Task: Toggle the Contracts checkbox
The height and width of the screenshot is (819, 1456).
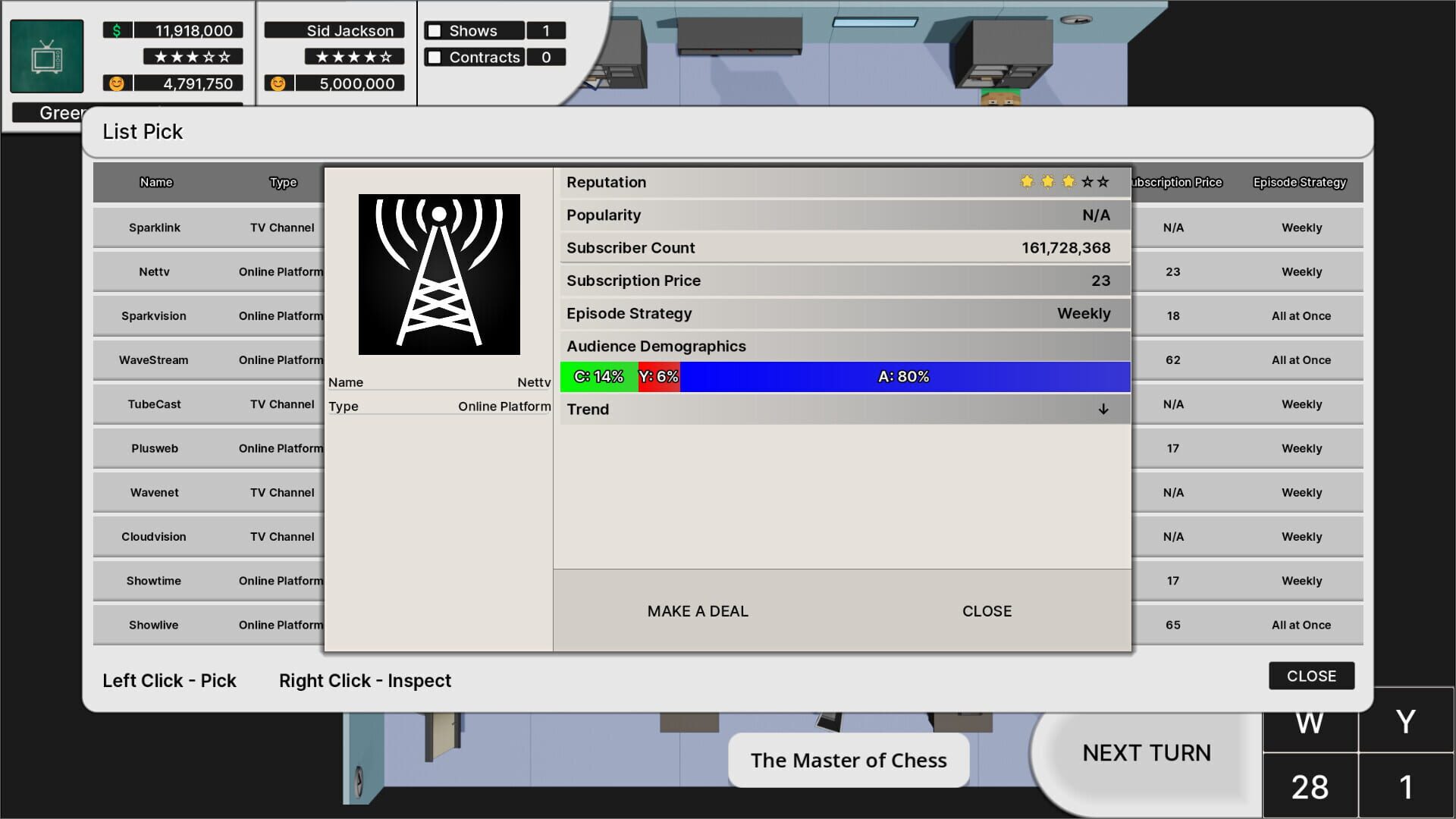Action: point(434,57)
